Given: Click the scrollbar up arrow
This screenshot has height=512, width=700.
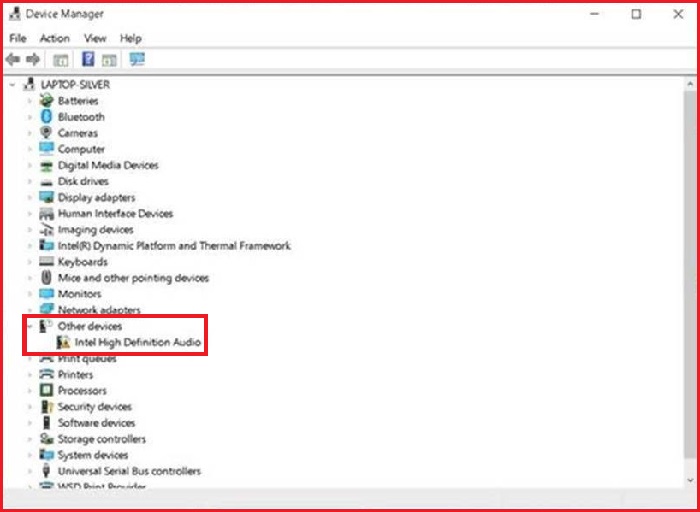Looking at the screenshot, I should coord(690,84).
